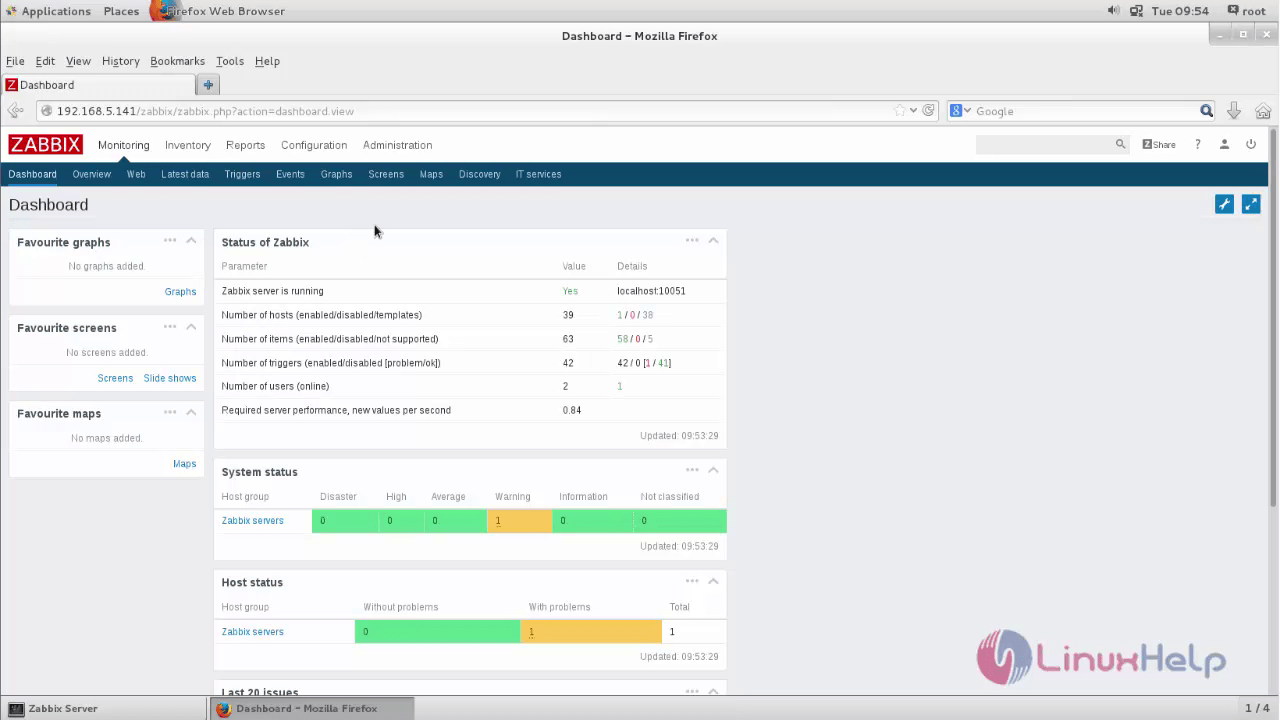
Task: Open Zabbix servers link in System status
Action: (x=252, y=521)
